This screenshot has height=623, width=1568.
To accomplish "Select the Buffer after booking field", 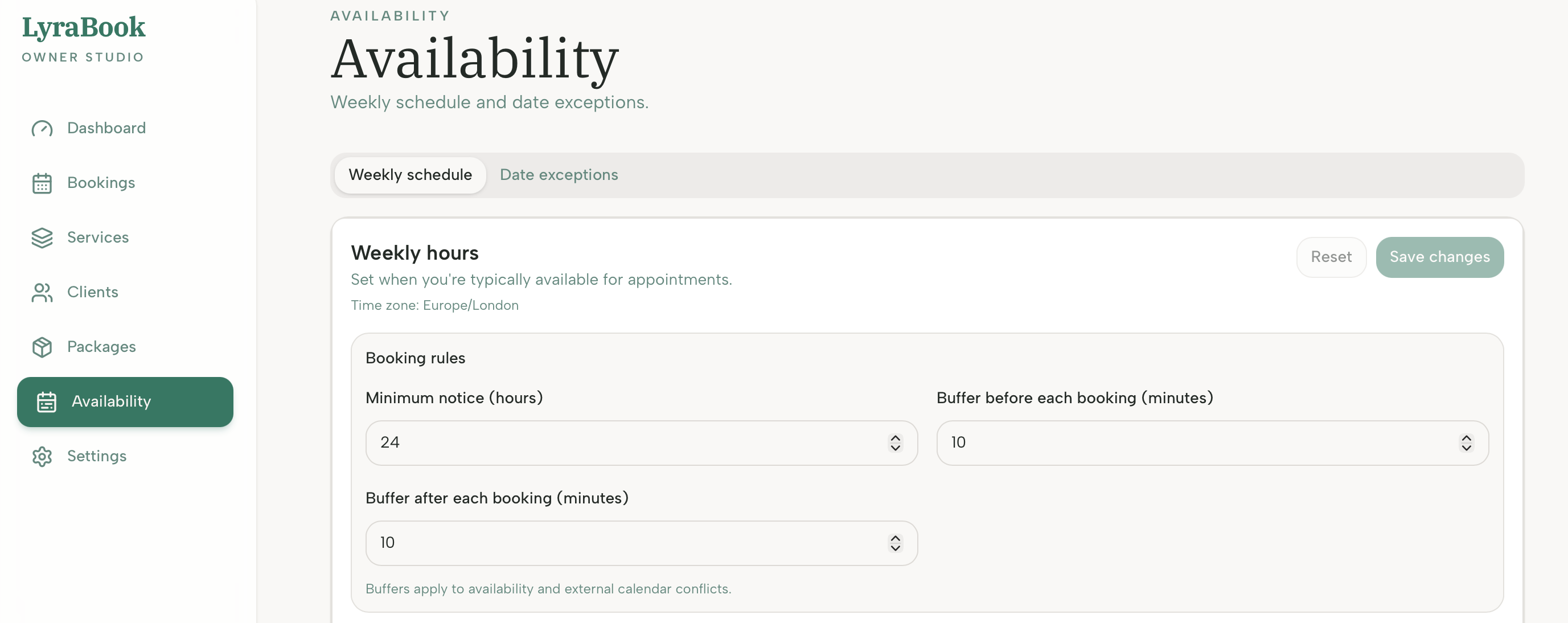I will click(609, 543).
